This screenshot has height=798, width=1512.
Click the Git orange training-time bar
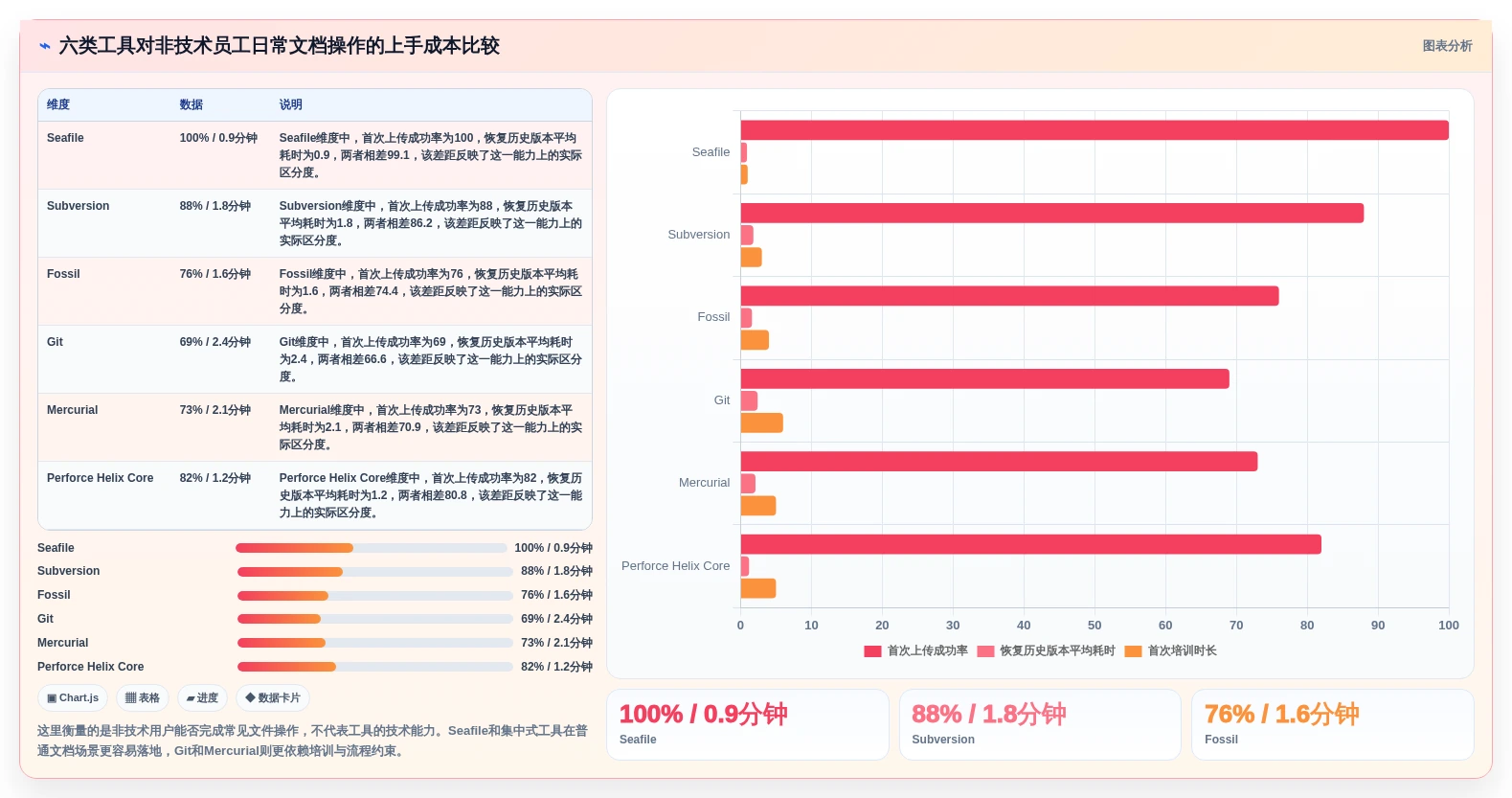[761, 422]
